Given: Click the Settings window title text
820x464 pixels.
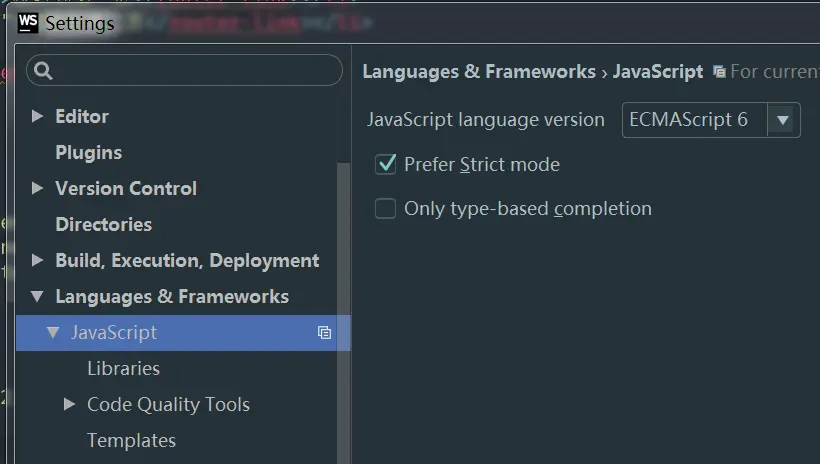Looking at the screenshot, I should (79, 24).
